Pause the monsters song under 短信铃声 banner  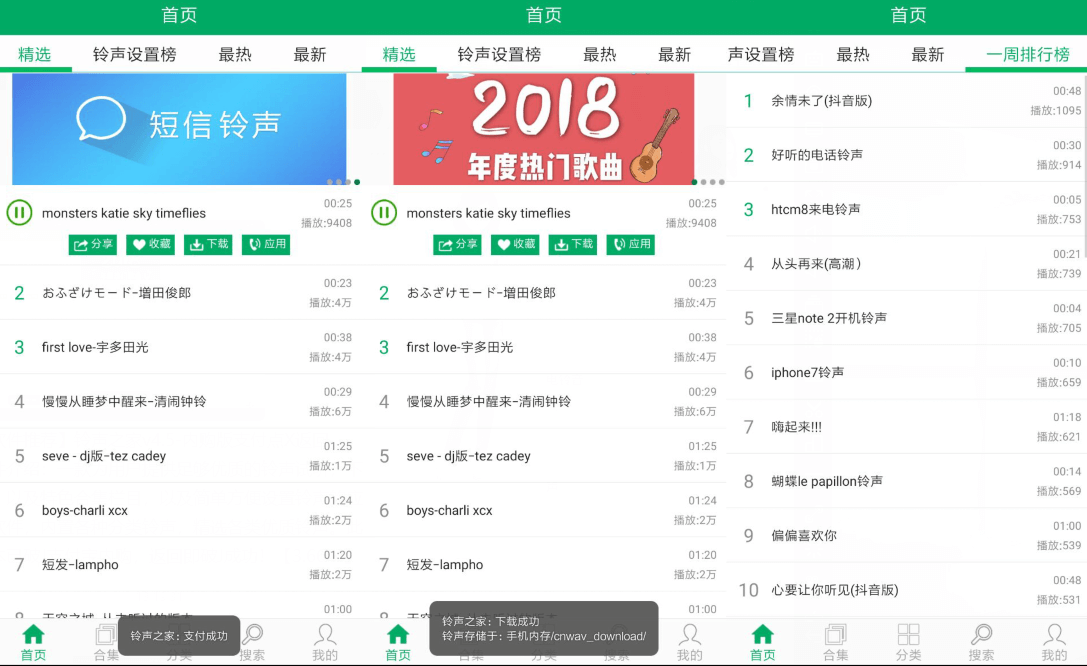click(x=19, y=213)
